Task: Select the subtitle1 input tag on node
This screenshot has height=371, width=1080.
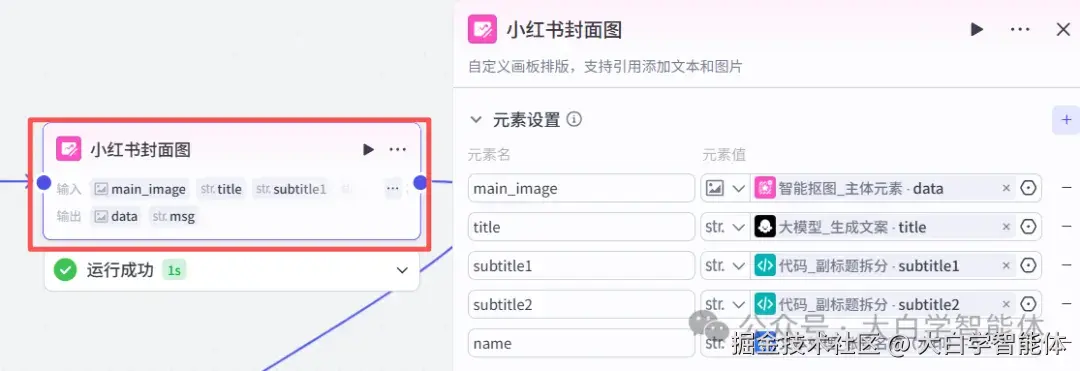Action: 291,189
